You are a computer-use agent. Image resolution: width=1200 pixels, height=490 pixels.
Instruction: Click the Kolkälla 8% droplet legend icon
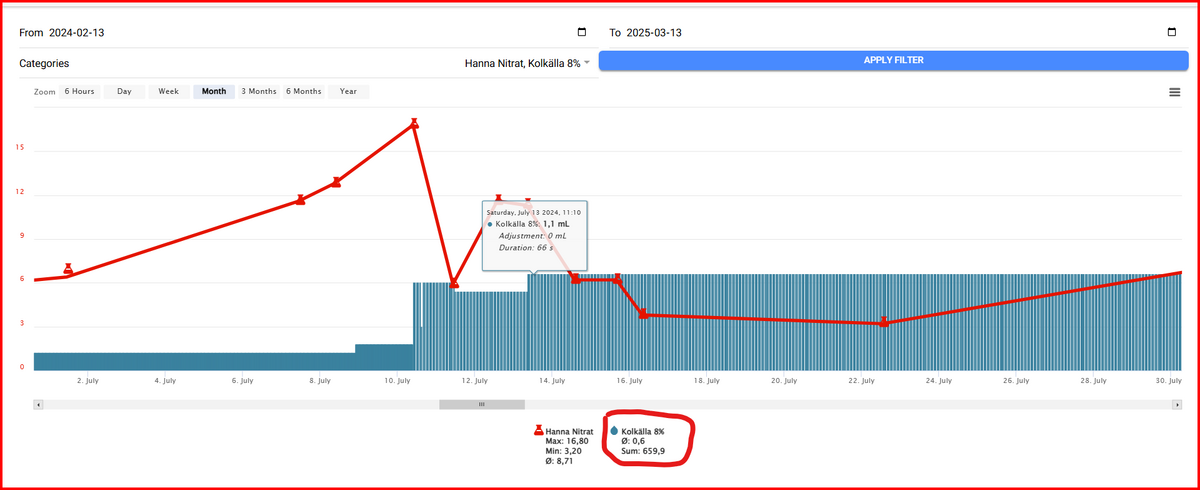pos(614,431)
